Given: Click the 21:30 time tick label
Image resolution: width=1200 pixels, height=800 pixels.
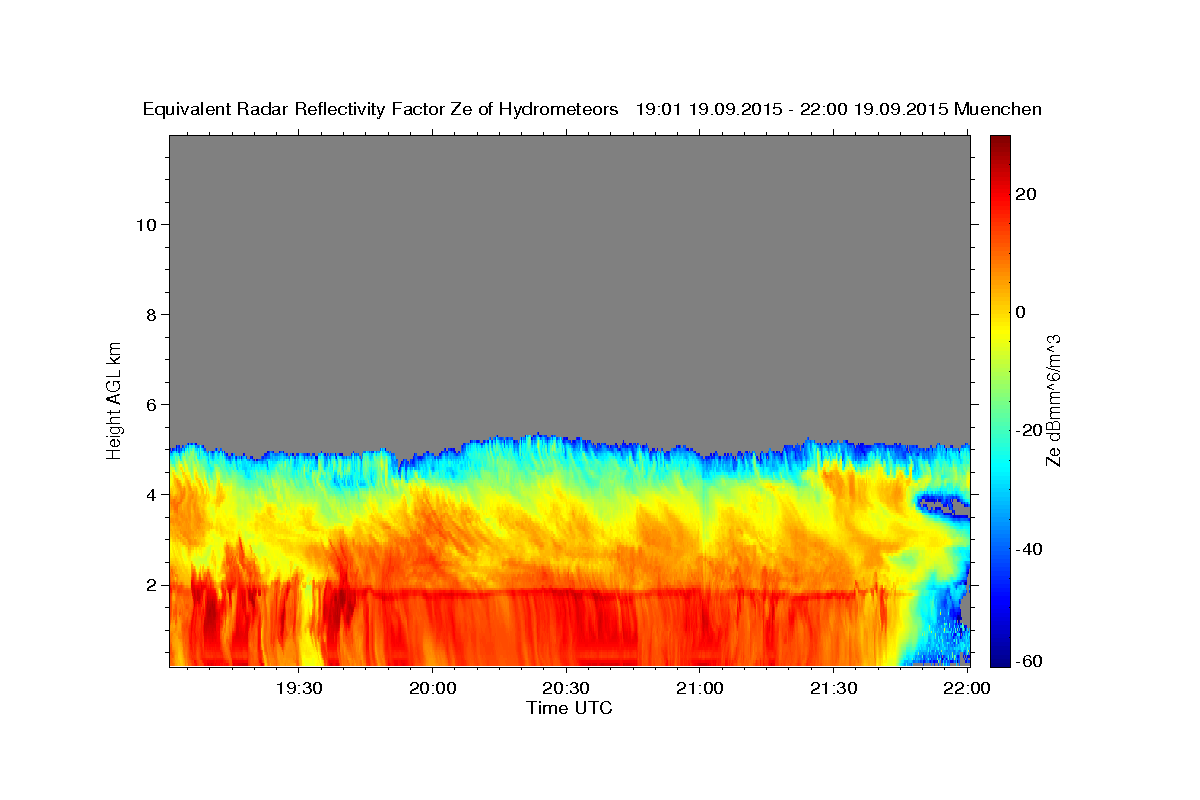Looking at the screenshot, I should click(833, 688).
